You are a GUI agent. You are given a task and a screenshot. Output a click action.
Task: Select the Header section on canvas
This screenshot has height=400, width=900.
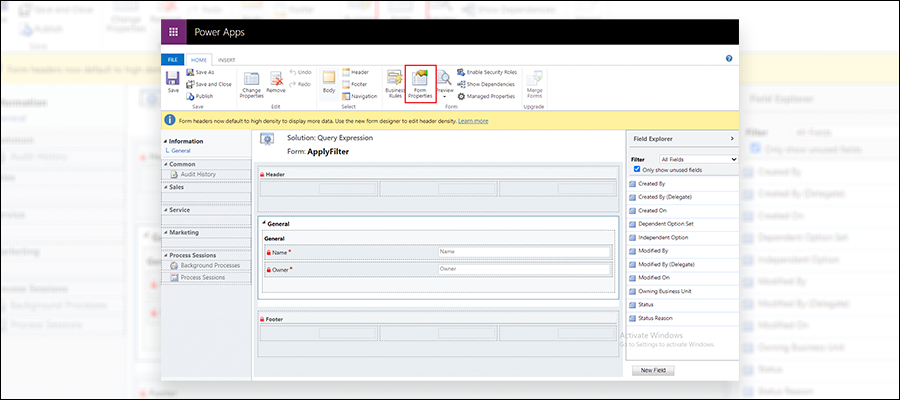click(x=439, y=189)
